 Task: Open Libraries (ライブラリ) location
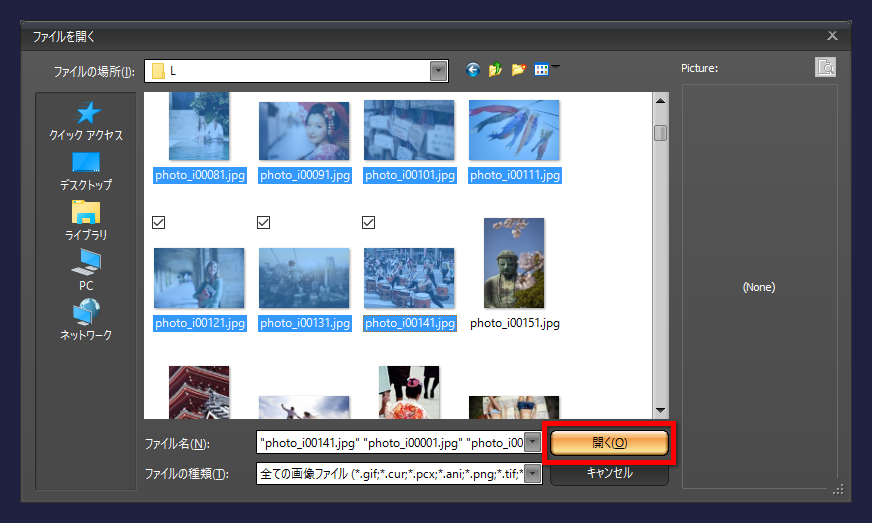point(86,221)
